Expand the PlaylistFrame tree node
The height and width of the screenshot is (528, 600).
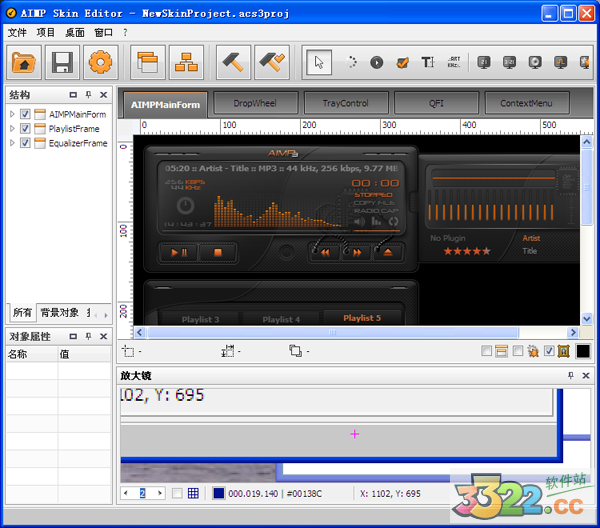click(13, 129)
